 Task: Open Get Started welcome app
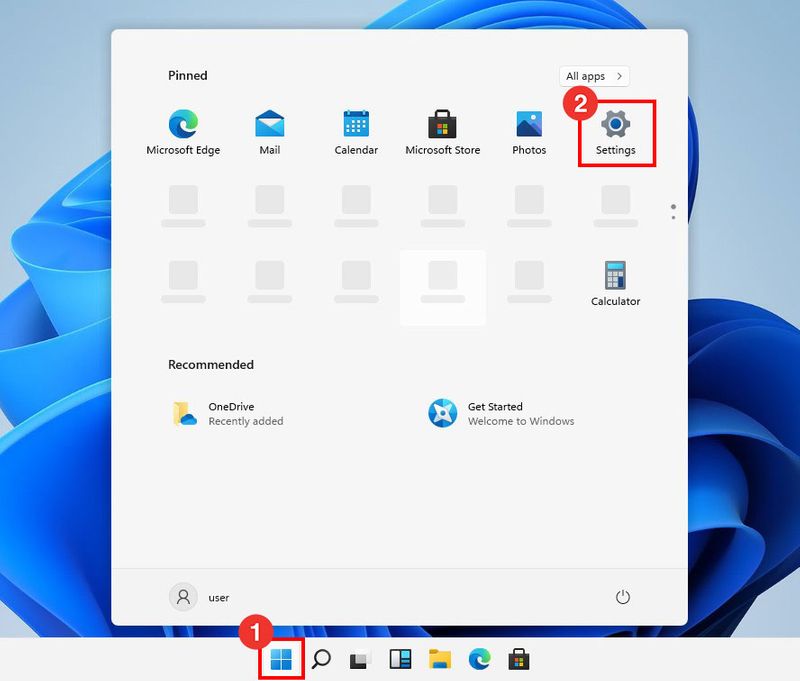click(501, 414)
